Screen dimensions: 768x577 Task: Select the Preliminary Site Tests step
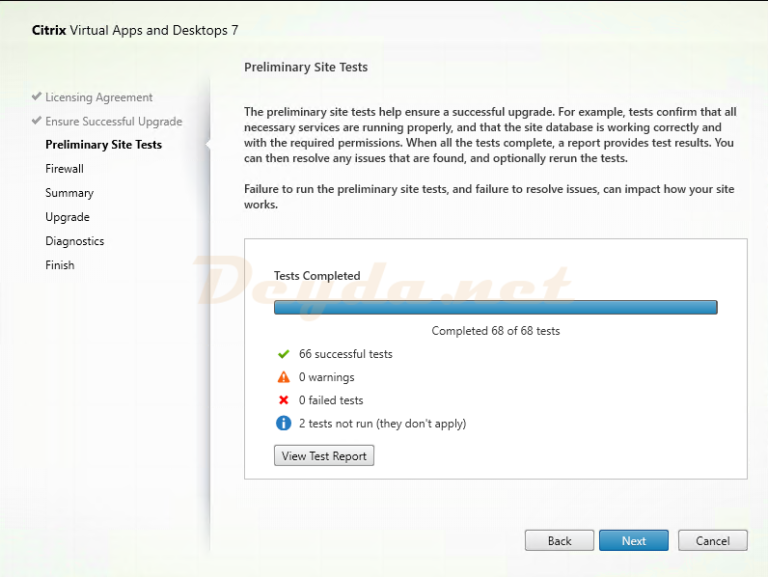click(103, 145)
